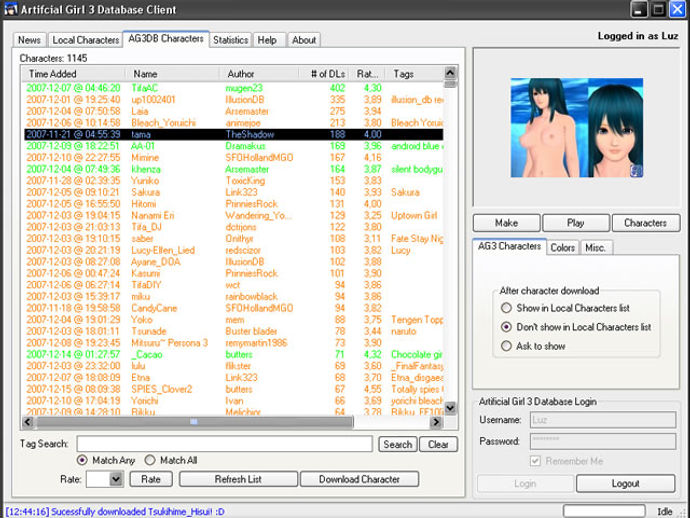This screenshot has width=690, height=518.
Task: Sort by # of DLs column
Action: coord(325,74)
